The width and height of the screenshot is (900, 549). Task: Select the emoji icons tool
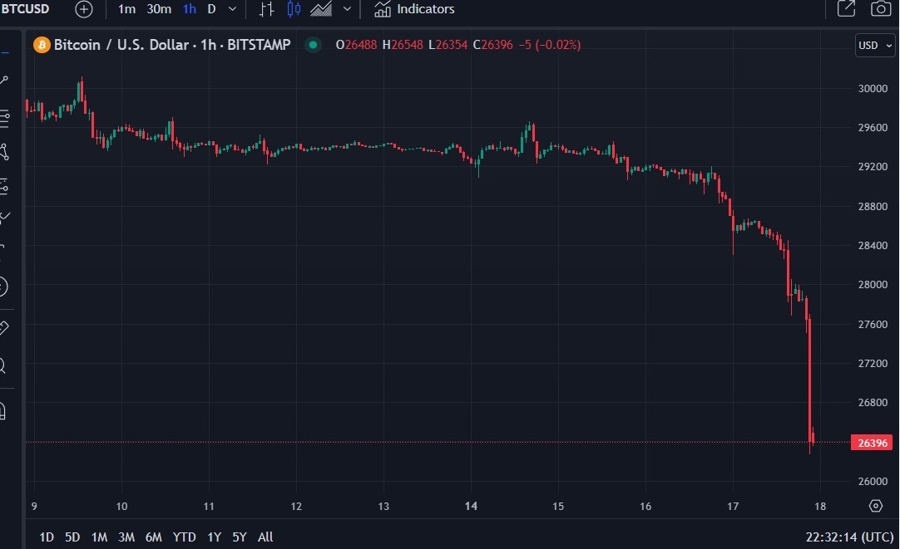tap(3, 286)
